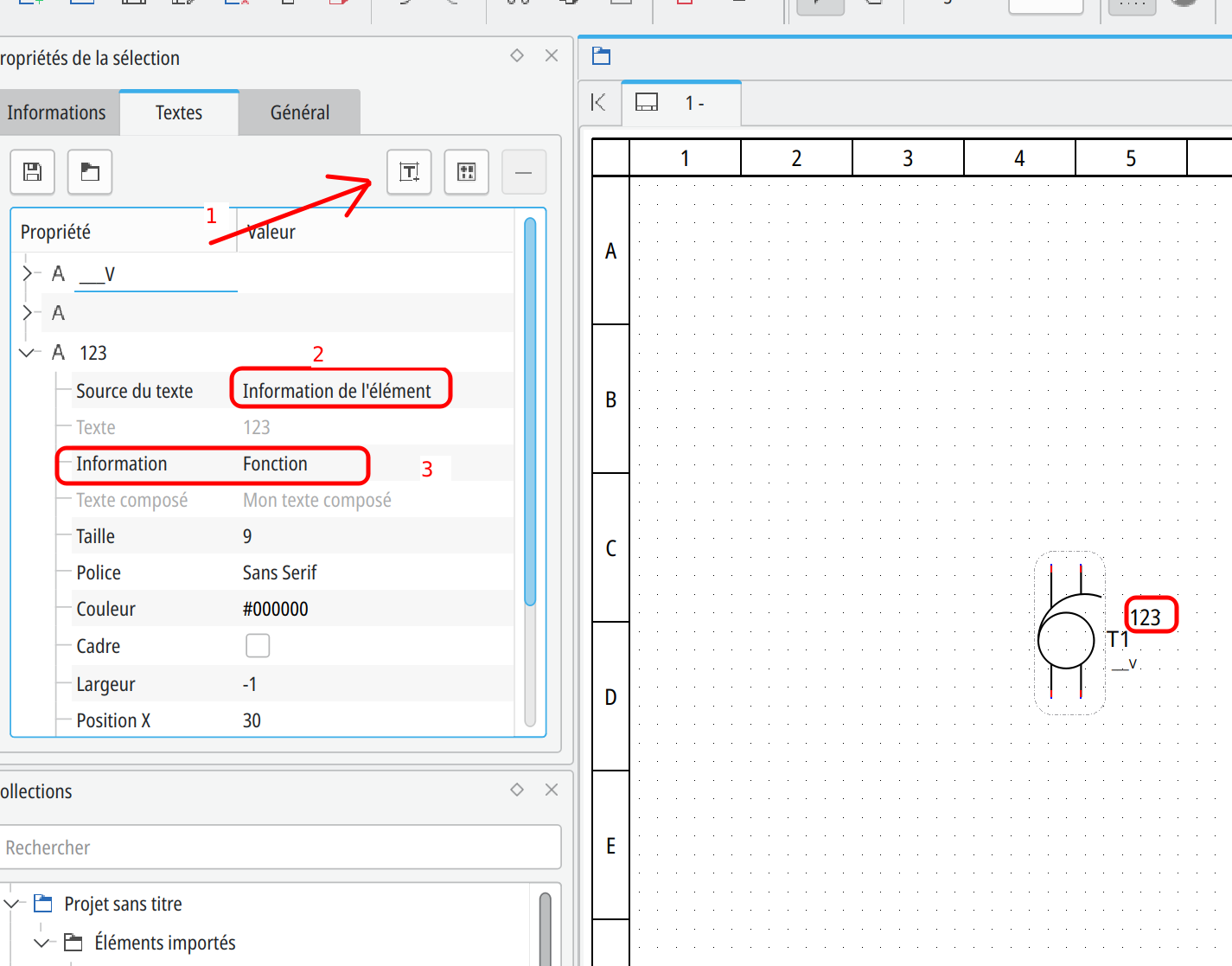Viewport: 1232px width, 966px height.
Task: Click the Valeur column header
Action: click(x=375, y=232)
